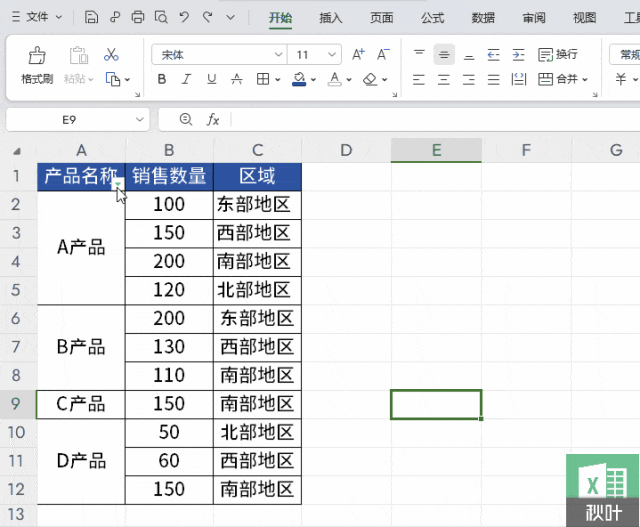Align text to top

pos(419,54)
